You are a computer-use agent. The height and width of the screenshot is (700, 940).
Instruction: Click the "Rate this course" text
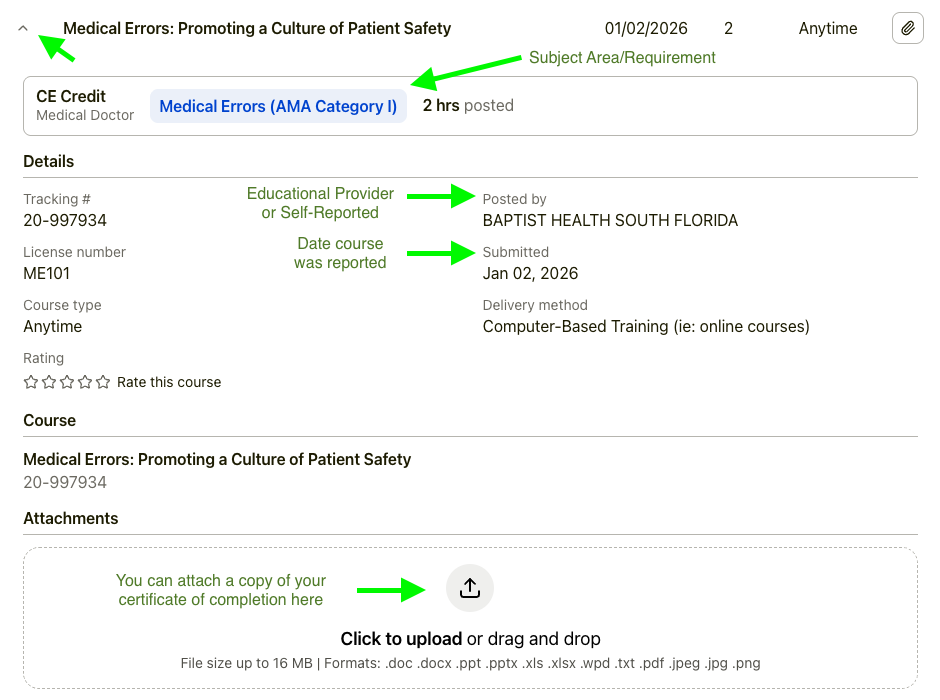click(x=169, y=382)
